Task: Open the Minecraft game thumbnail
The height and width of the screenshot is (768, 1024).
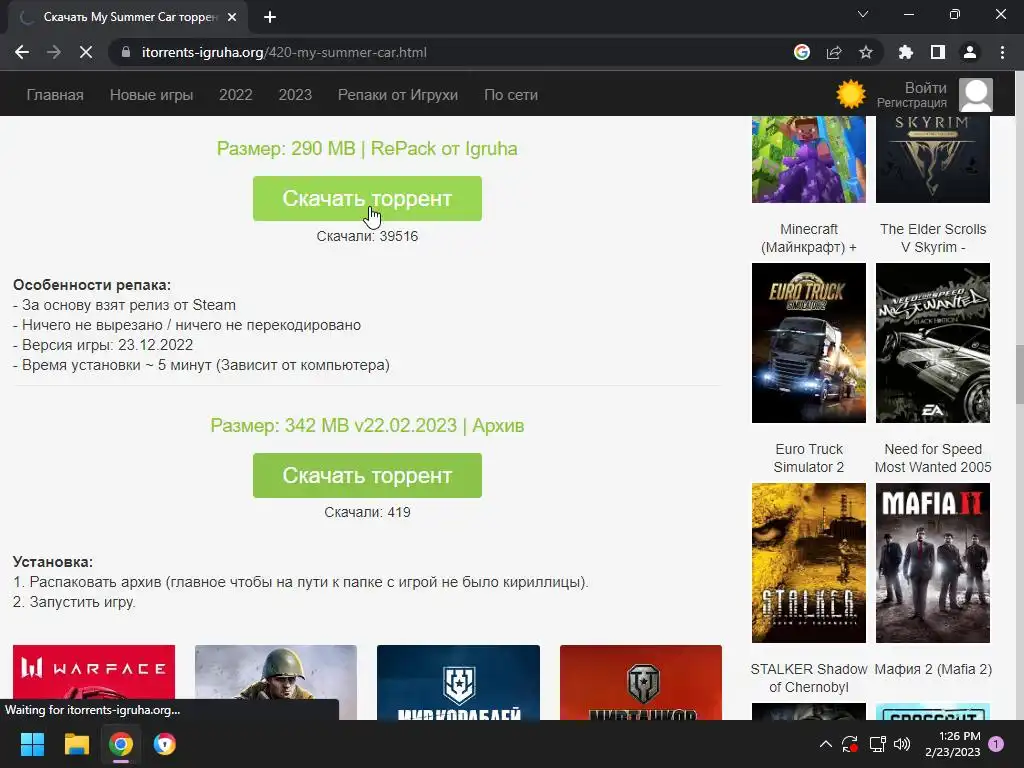Action: [x=808, y=159]
